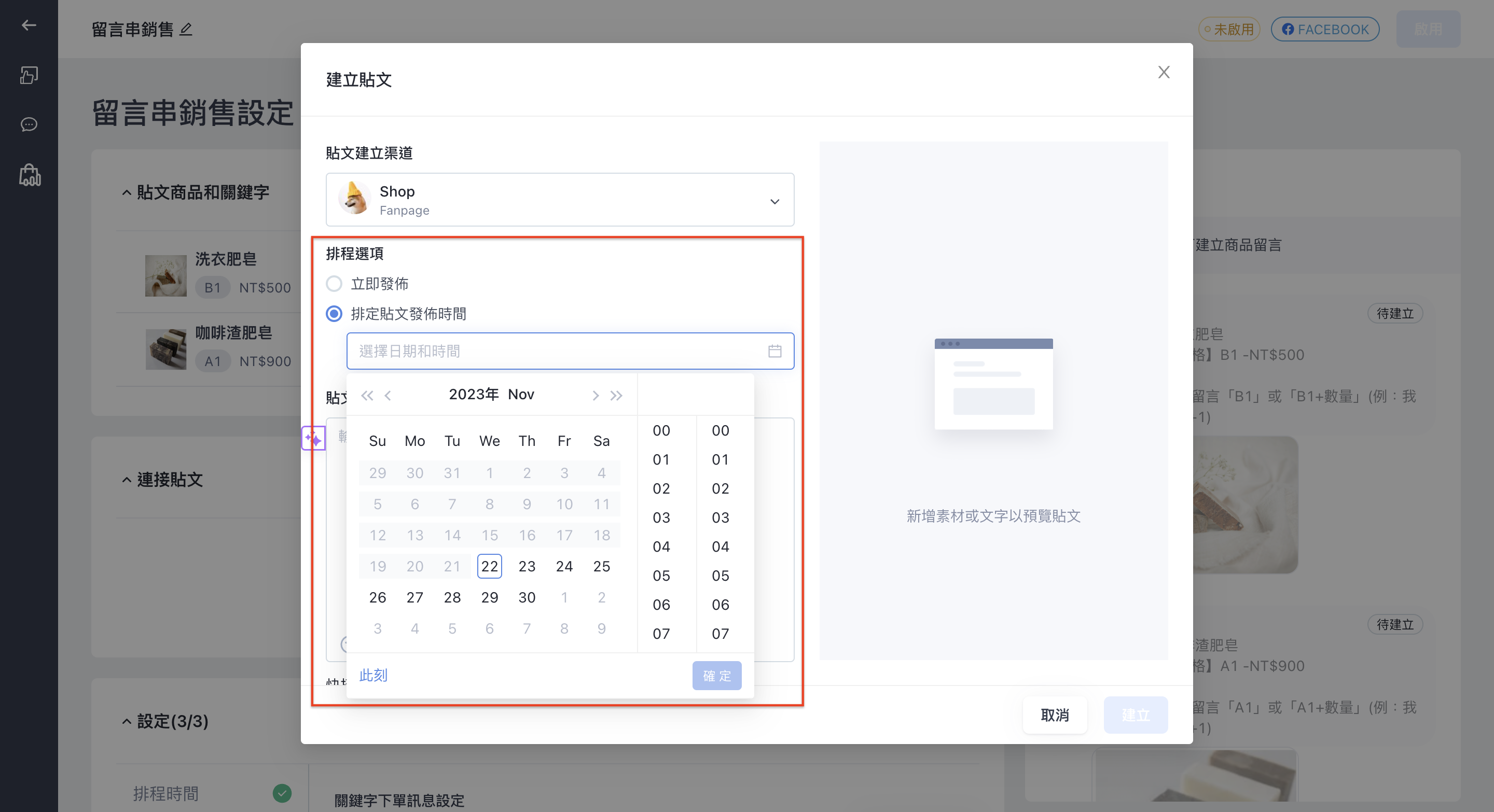
Task: Choose hour 03 in time picker
Action: (x=661, y=517)
